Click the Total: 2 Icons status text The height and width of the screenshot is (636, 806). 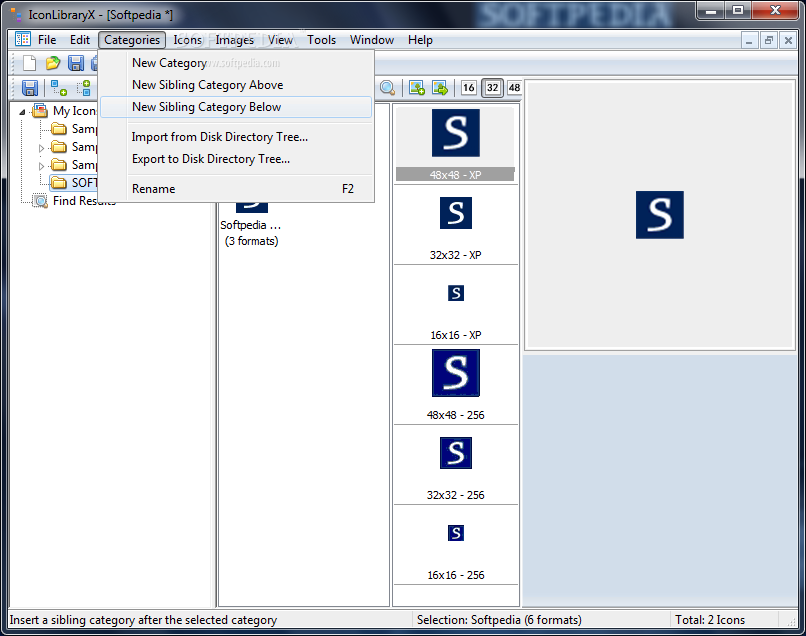point(710,620)
